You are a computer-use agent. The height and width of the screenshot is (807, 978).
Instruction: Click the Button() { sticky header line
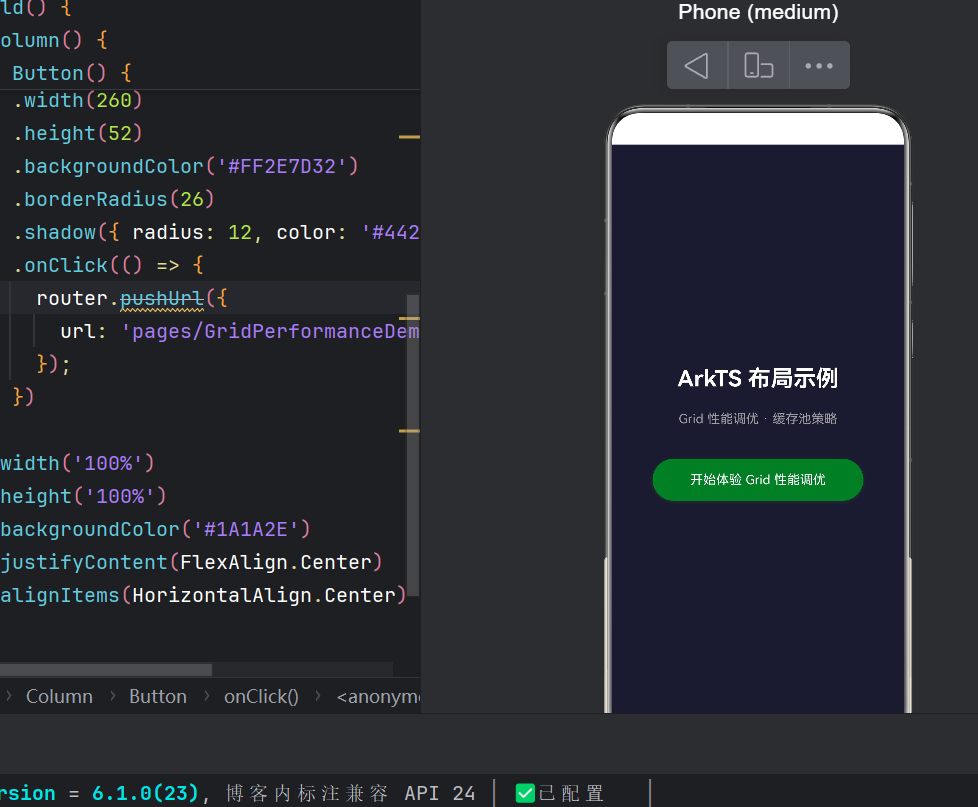pyautogui.click(x=72, y=74)
